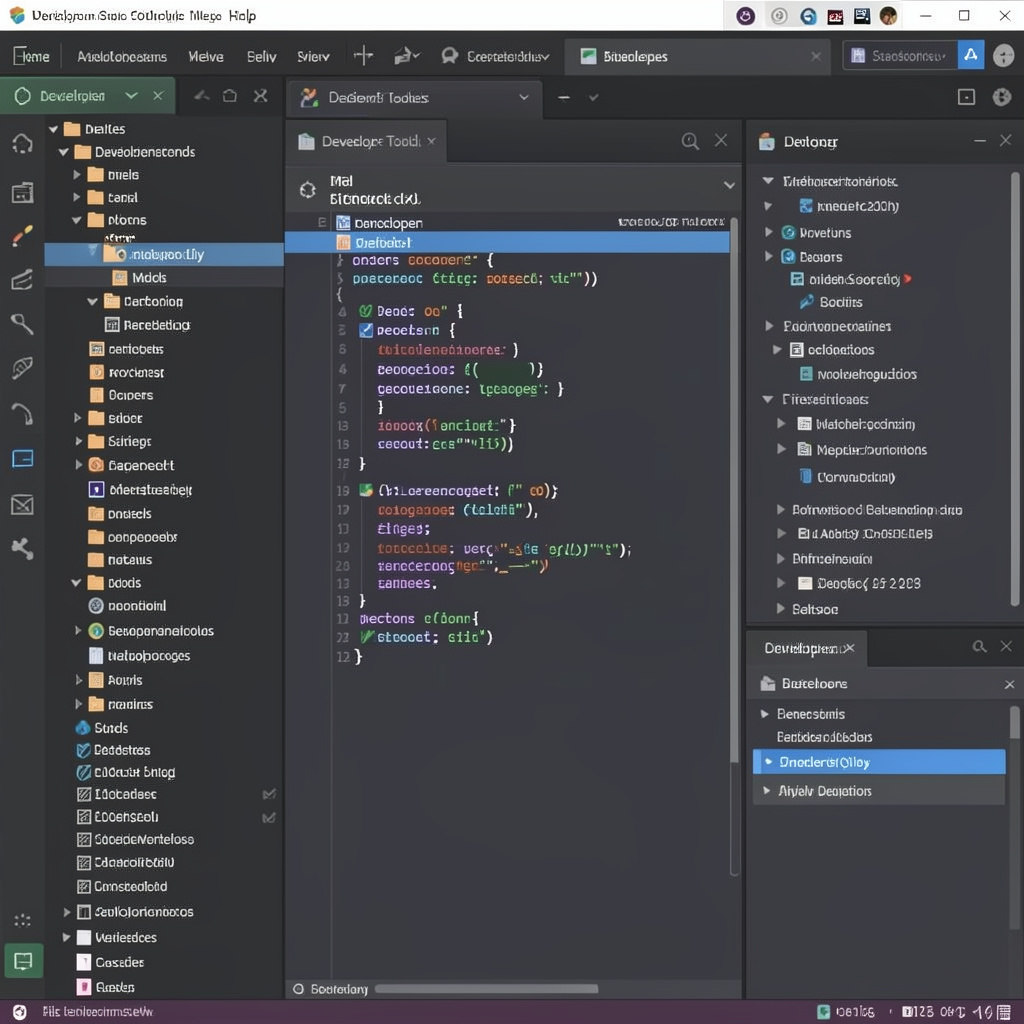The image size is (1024, 1024).
Task: Expand the Novetuns node in the Designer panel
Action: tap(768, 232)
